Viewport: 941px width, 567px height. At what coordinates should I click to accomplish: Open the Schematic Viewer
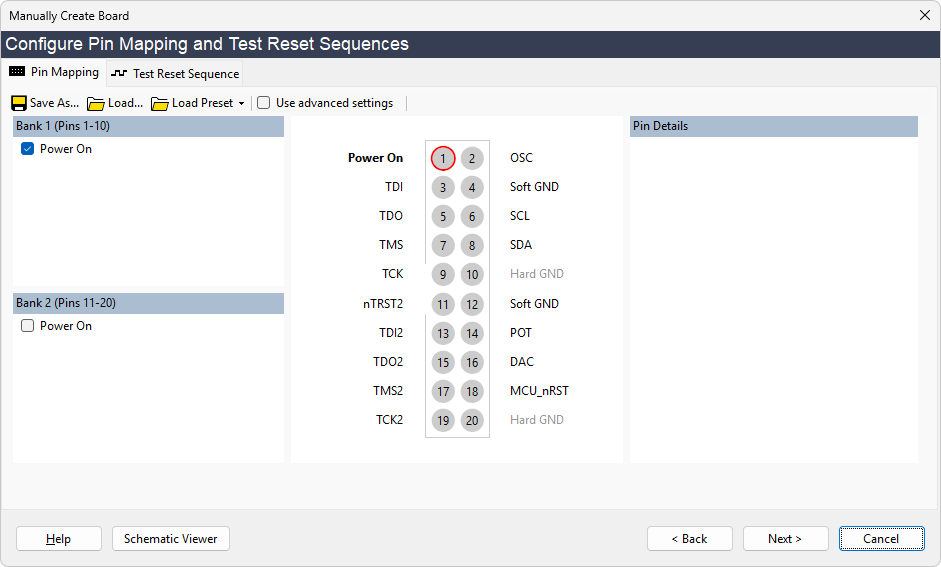[171, 539]
